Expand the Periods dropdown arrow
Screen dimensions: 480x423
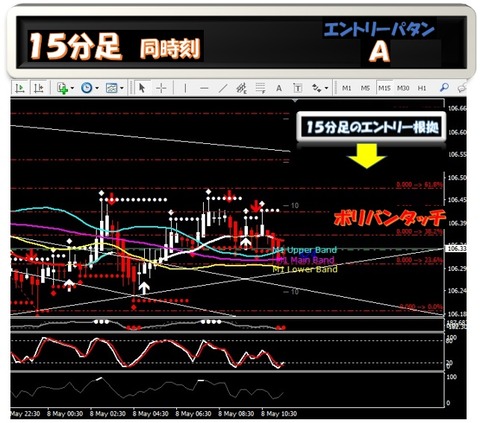pos(97,88)
